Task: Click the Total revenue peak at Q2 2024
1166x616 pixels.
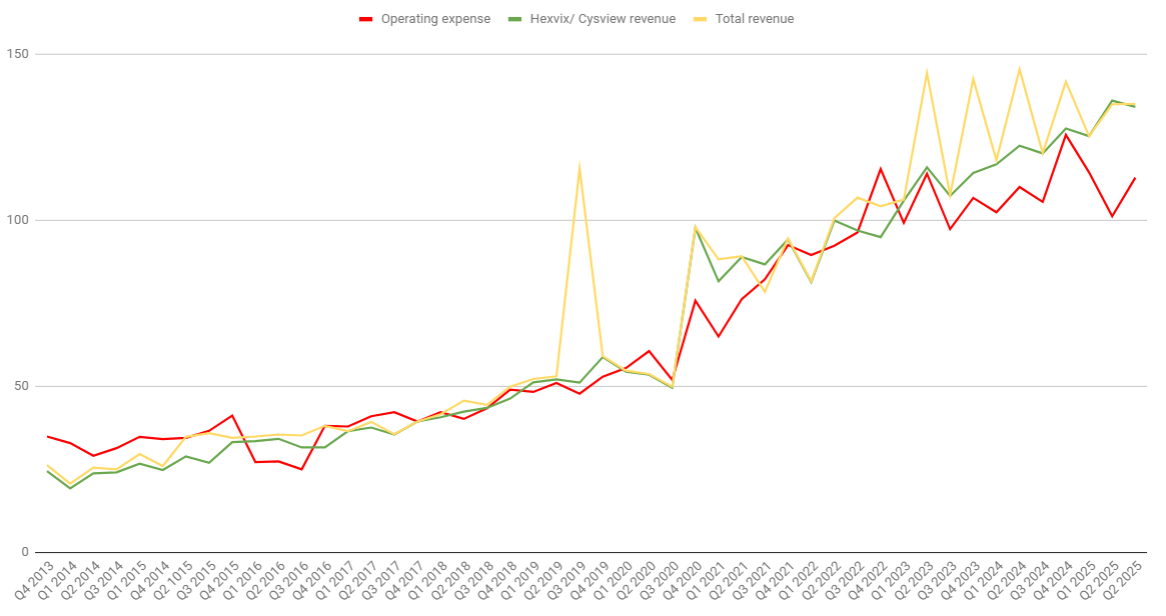Action: 1019,69
